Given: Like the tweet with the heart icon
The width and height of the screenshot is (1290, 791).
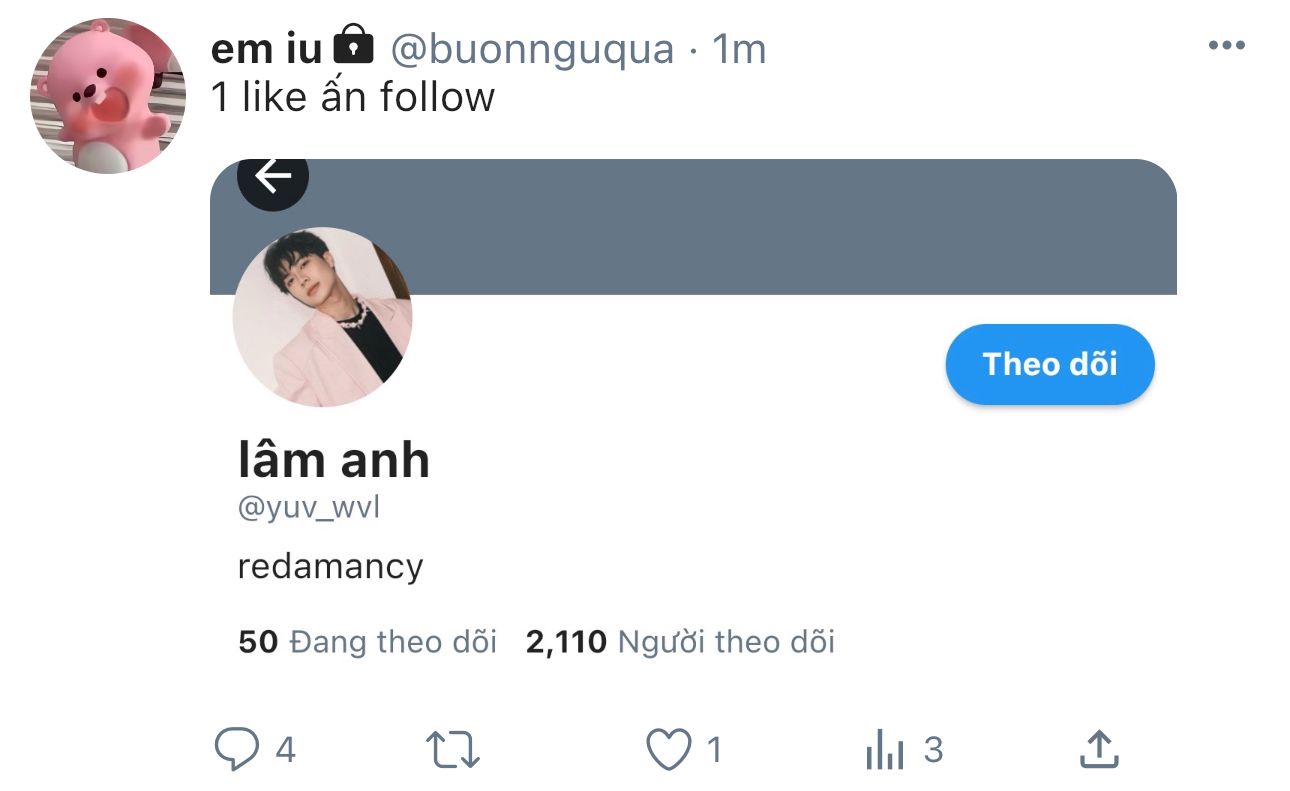Looking at the screenshot, I should (669, 750).
